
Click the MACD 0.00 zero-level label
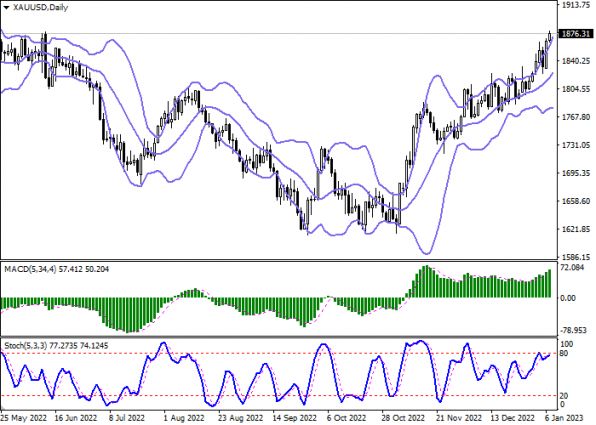(x=568, y=298)
